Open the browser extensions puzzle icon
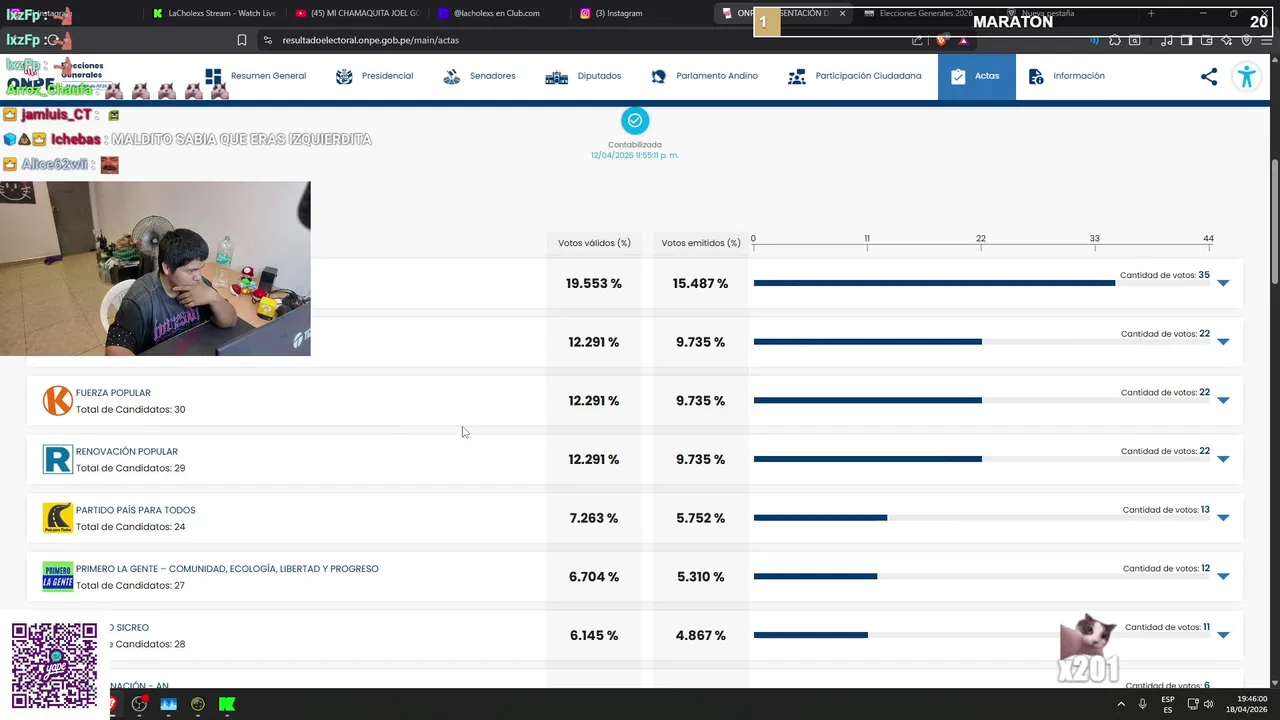 [x=1115, y=40]
